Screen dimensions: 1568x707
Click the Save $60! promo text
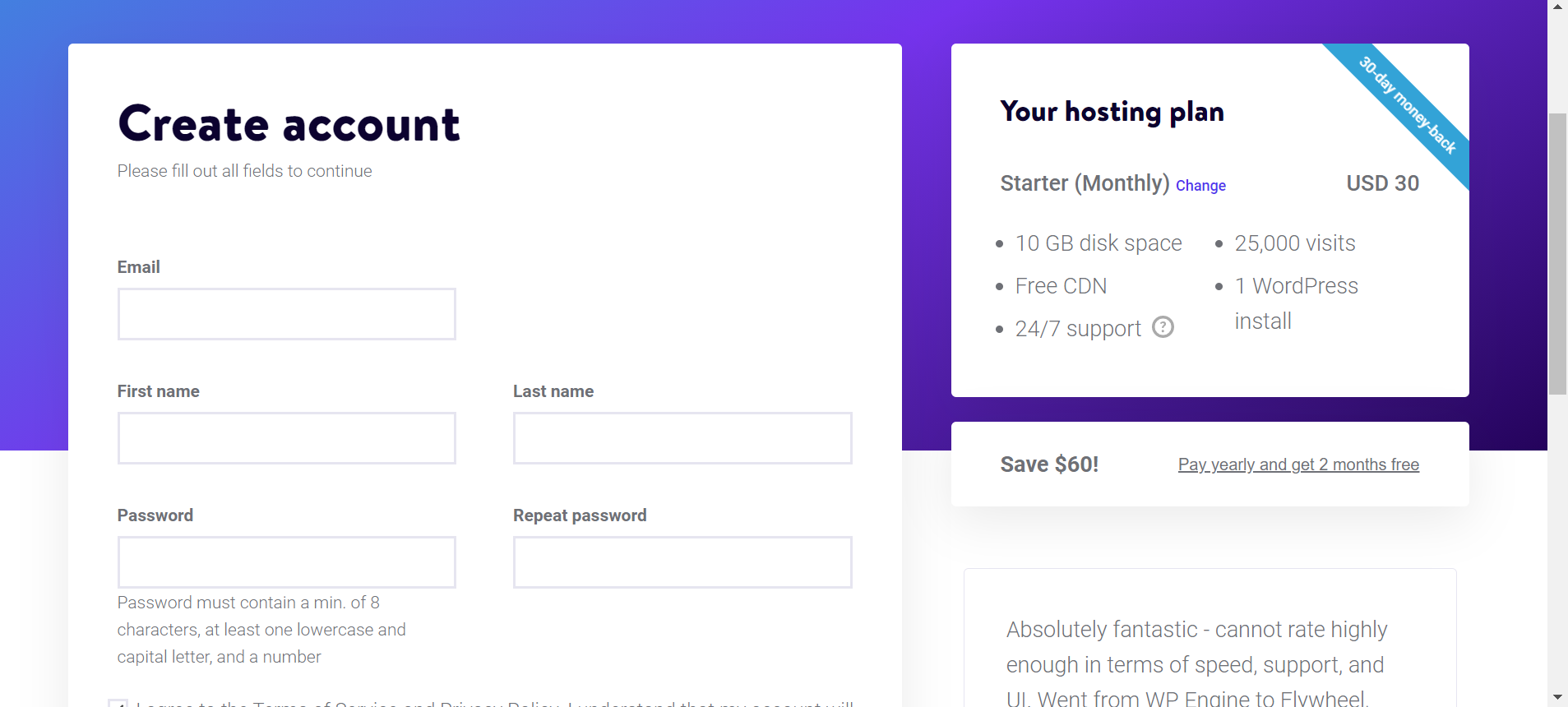pos(1049,464)
